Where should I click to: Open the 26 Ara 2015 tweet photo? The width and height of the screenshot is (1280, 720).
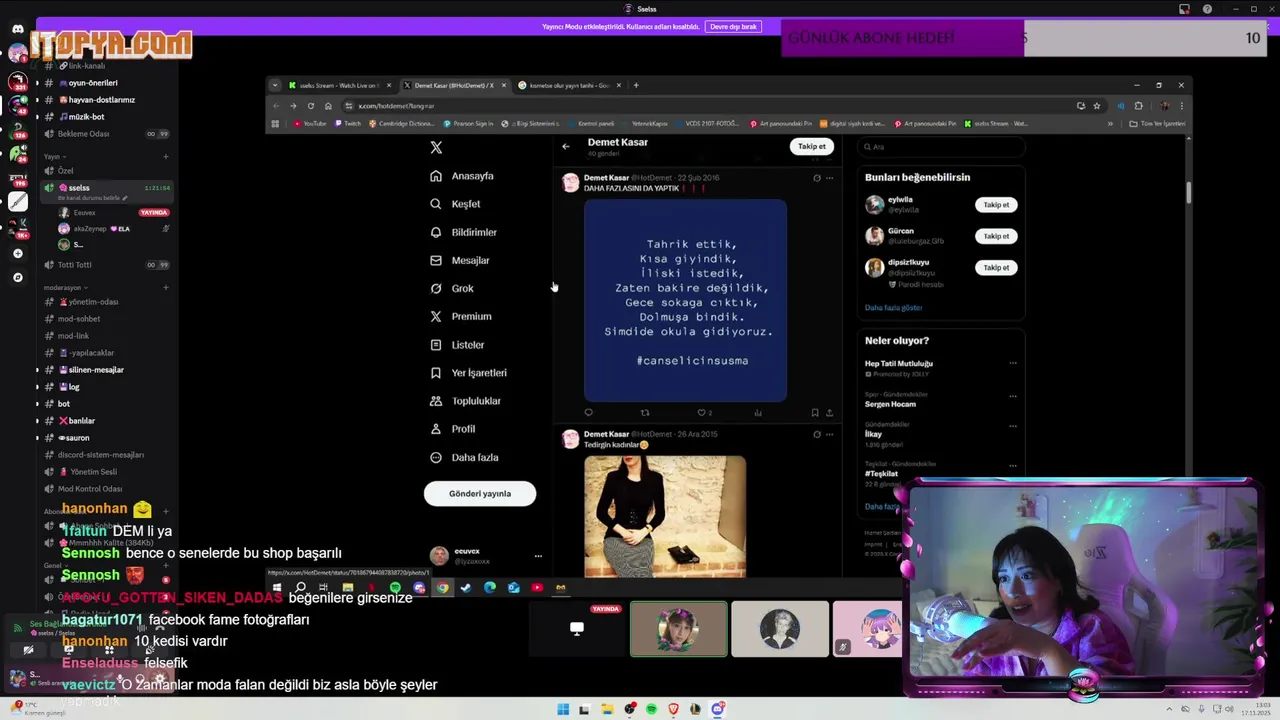click(x=665, y=517)
